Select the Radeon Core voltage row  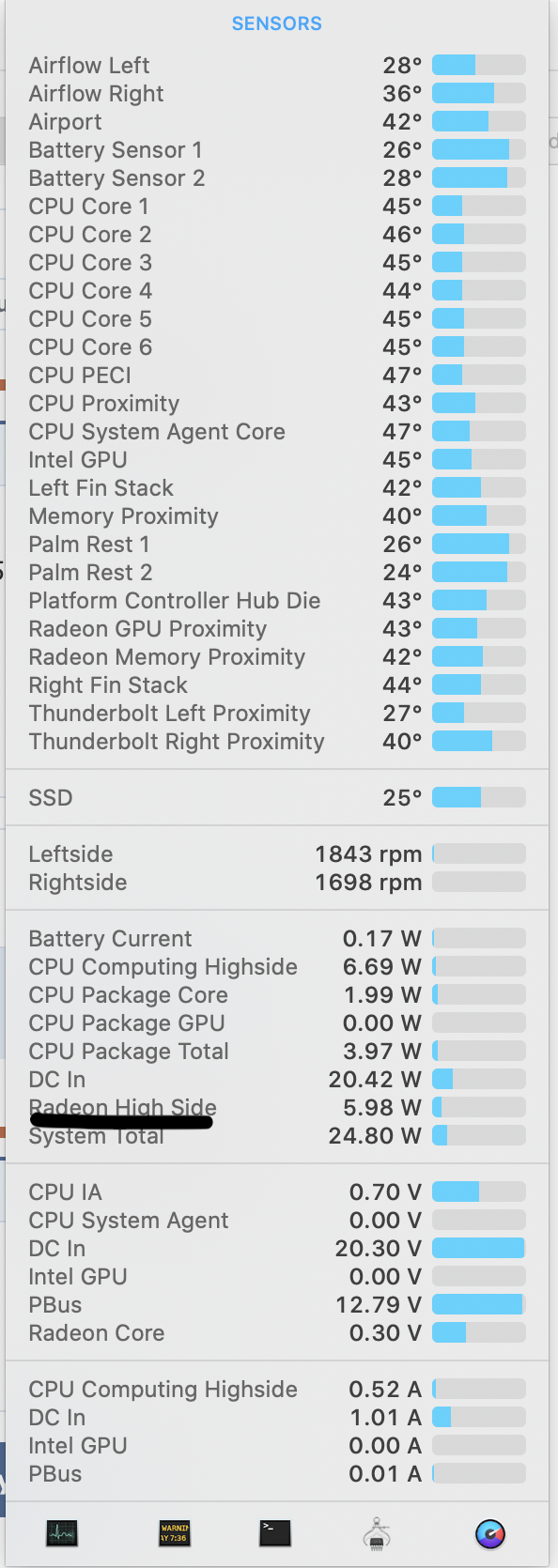click(x=277, y=1333)
